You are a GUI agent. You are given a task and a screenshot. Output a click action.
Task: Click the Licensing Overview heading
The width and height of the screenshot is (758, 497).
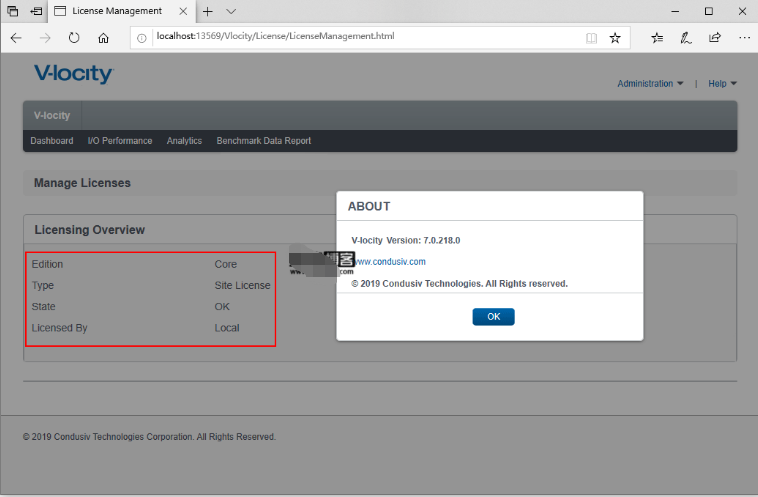tap(89, 230)
